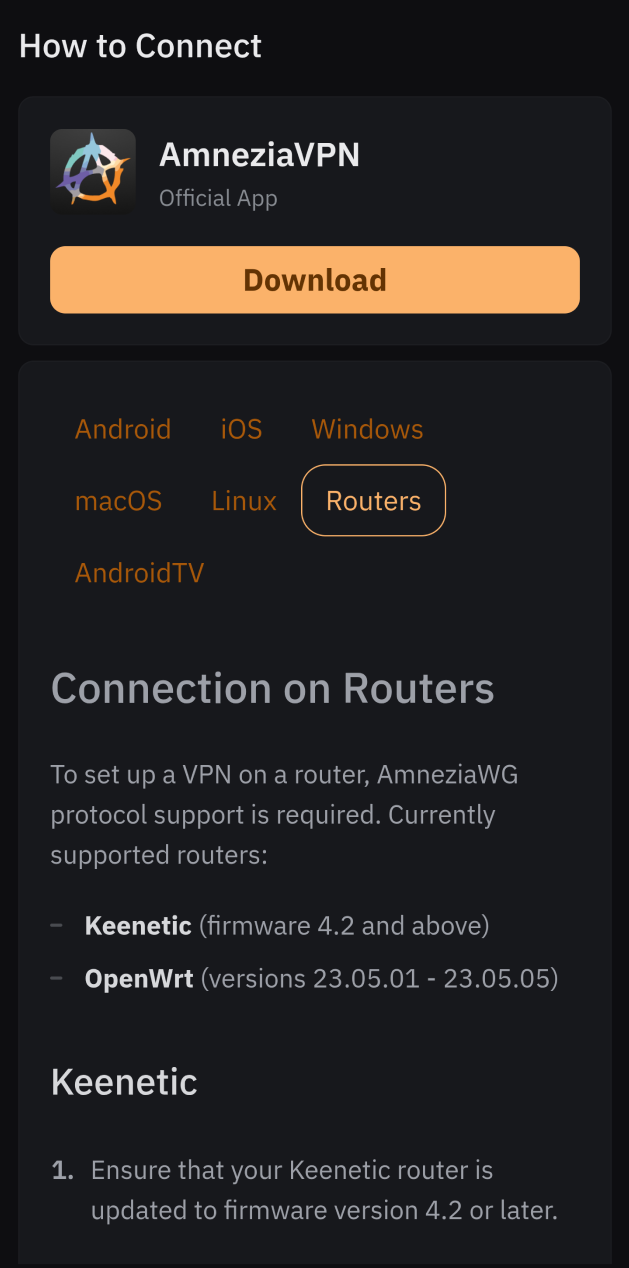The height and width of the screenshot is (1268, 629).
Task: Click the "Connection on Routers" heading
Action: click(x=272, y=689)
